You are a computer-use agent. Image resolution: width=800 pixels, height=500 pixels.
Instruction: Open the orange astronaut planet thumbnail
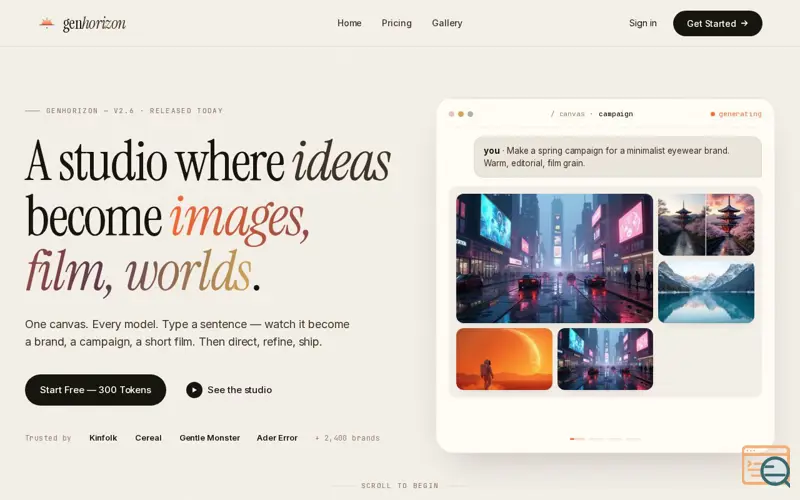(x=504, y=359)
